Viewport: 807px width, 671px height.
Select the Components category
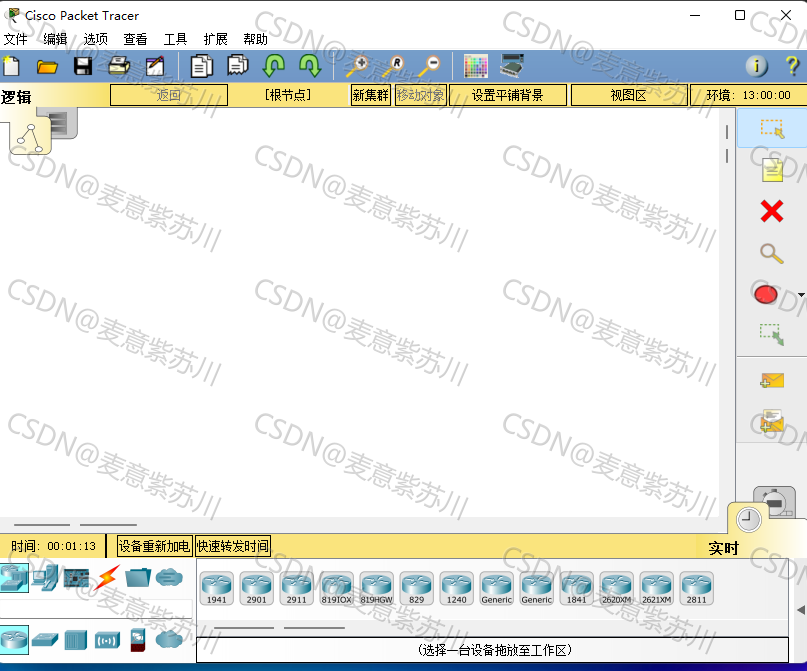pos(76,578)
